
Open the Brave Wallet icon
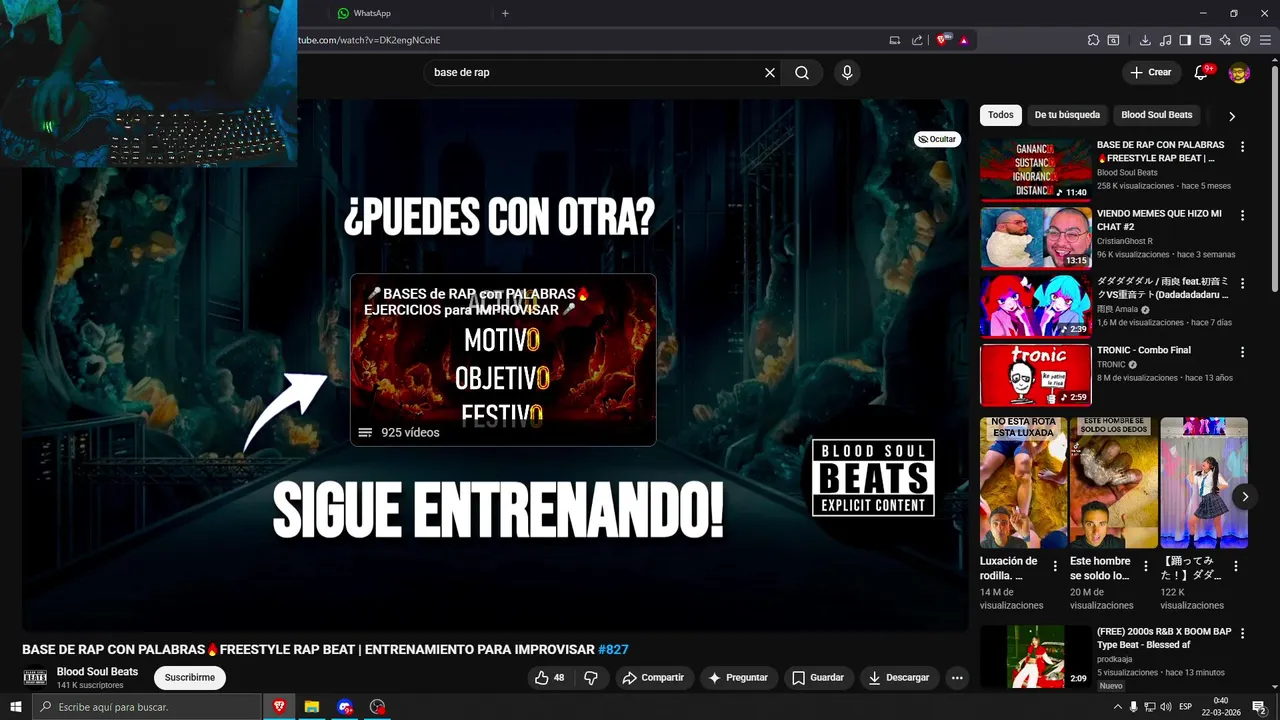point(1205,40)
